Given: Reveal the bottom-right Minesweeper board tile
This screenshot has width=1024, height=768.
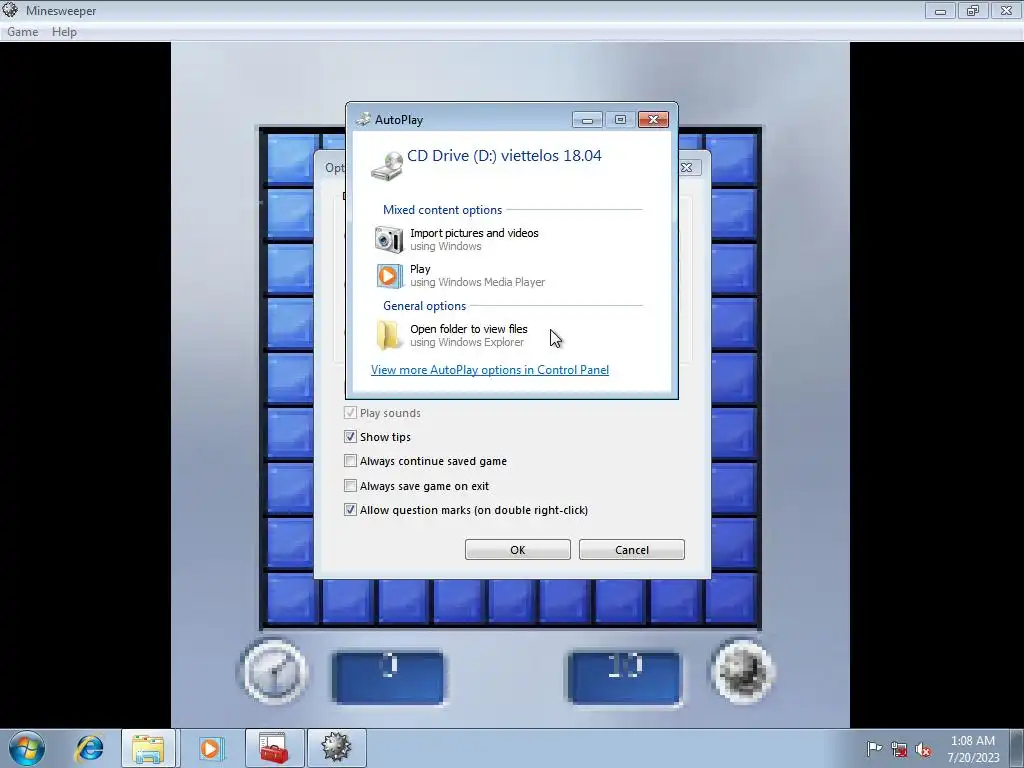Looking at the screenshot, I should tap(732, 598).
